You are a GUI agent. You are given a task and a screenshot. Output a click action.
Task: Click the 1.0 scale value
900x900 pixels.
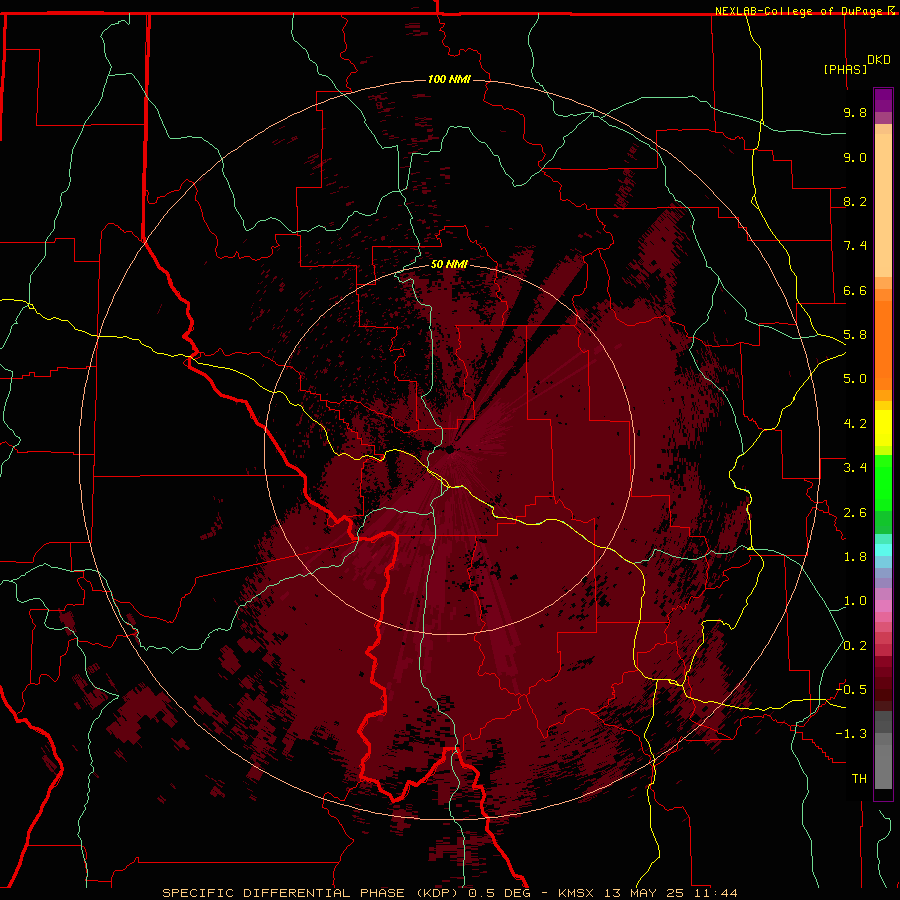[x=855, y=601]
